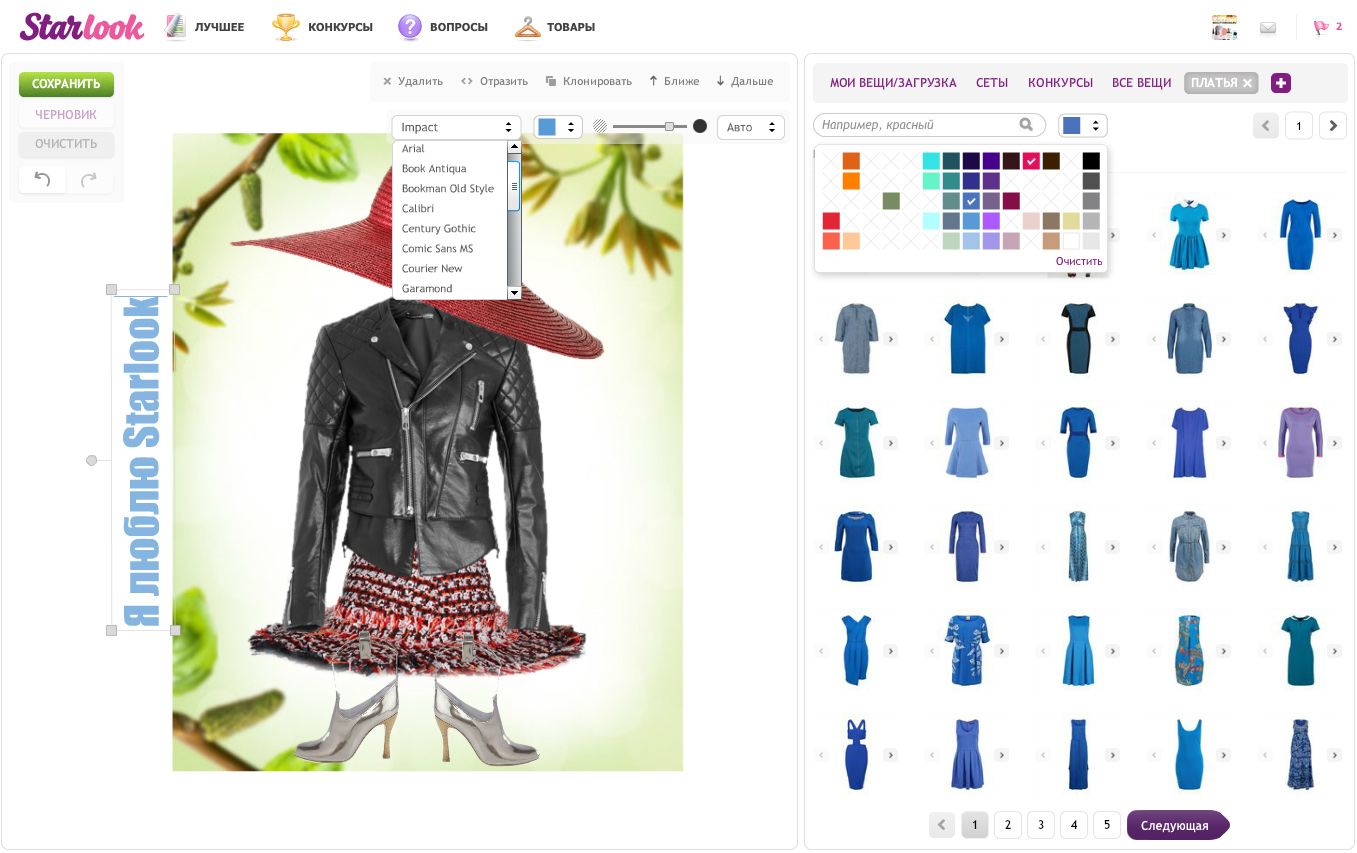Image resolution: width=1357 pixels, height=853 pixels.
Task: Go to the Следующая page
Action: (x=1177, y=825)
